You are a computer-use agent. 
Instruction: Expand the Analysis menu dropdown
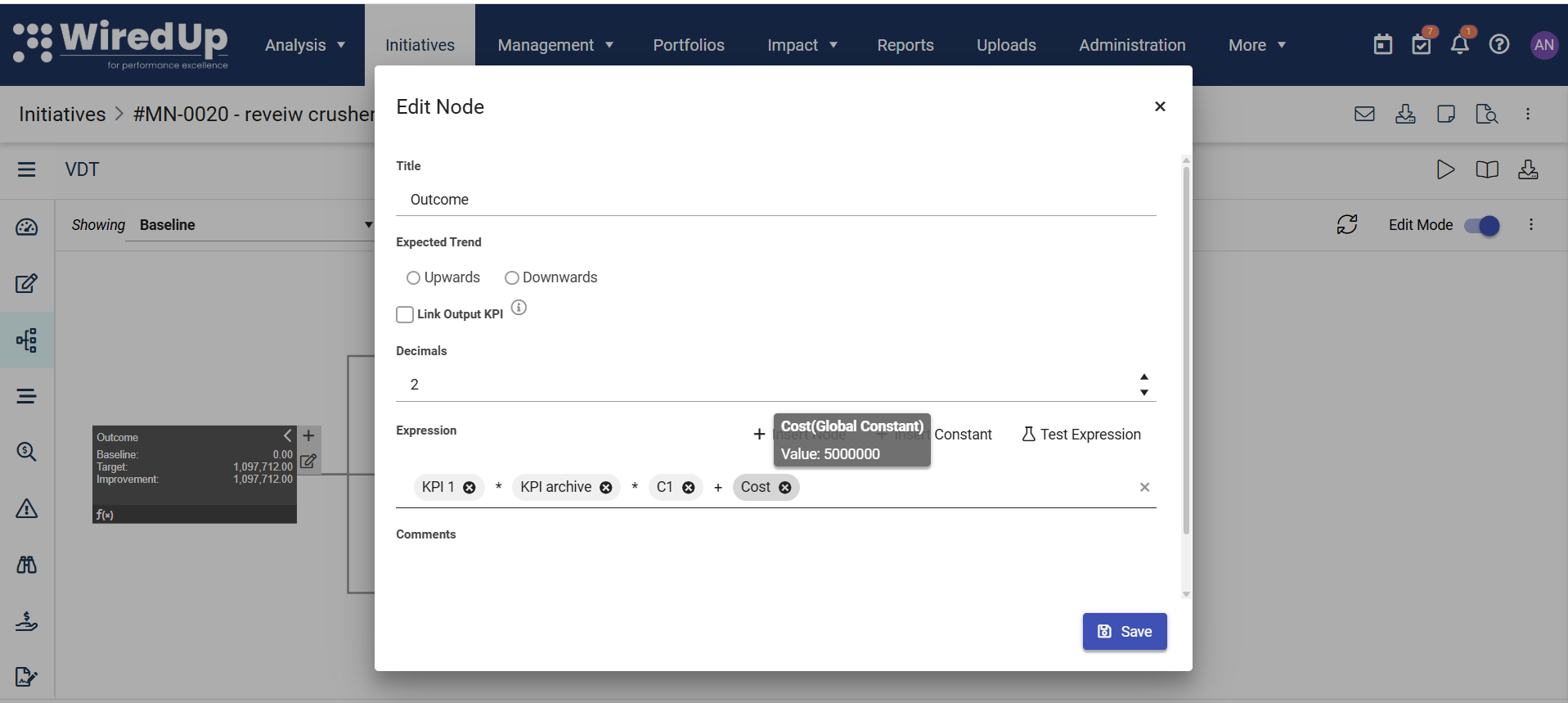tap(305, 45)
